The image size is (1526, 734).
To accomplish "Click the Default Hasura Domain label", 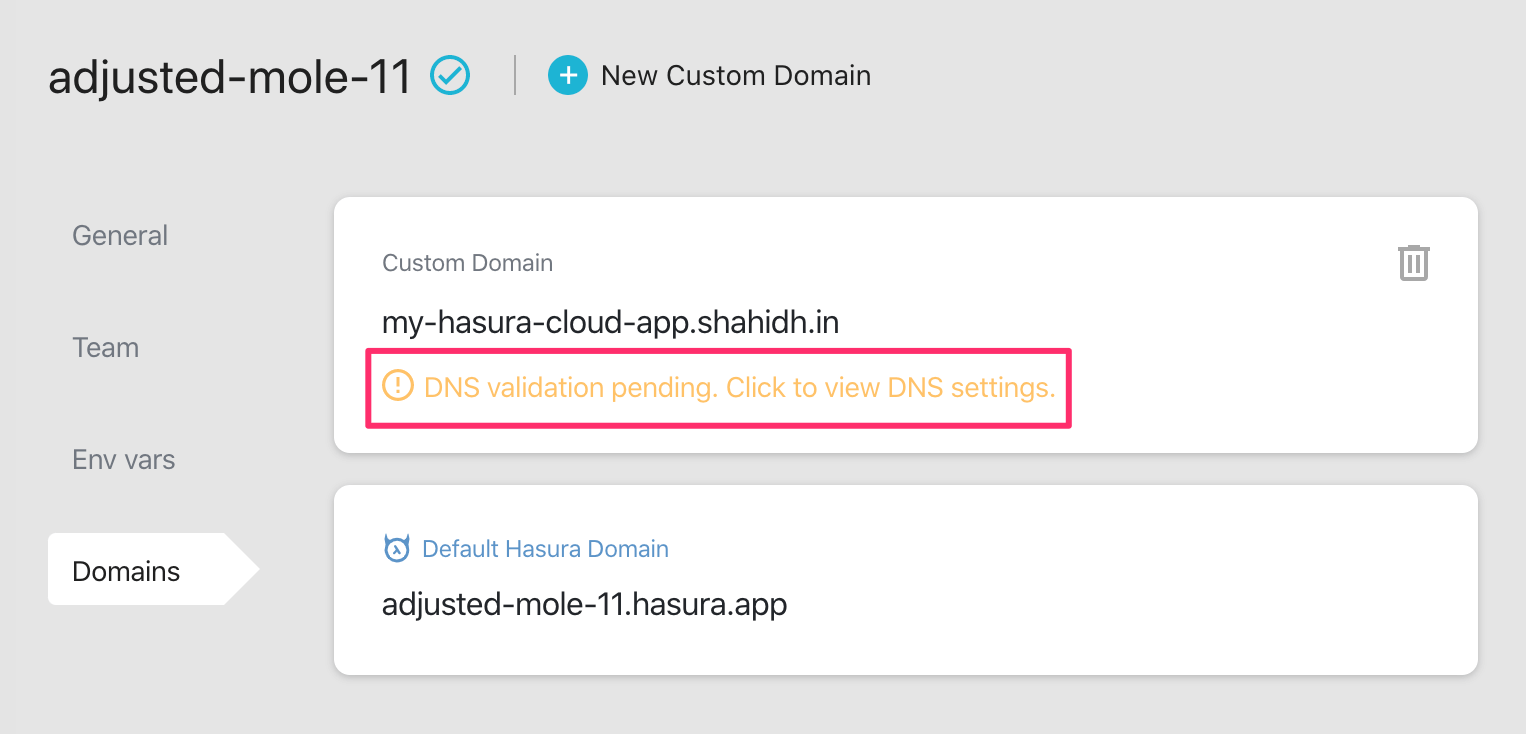I will 545,549.
